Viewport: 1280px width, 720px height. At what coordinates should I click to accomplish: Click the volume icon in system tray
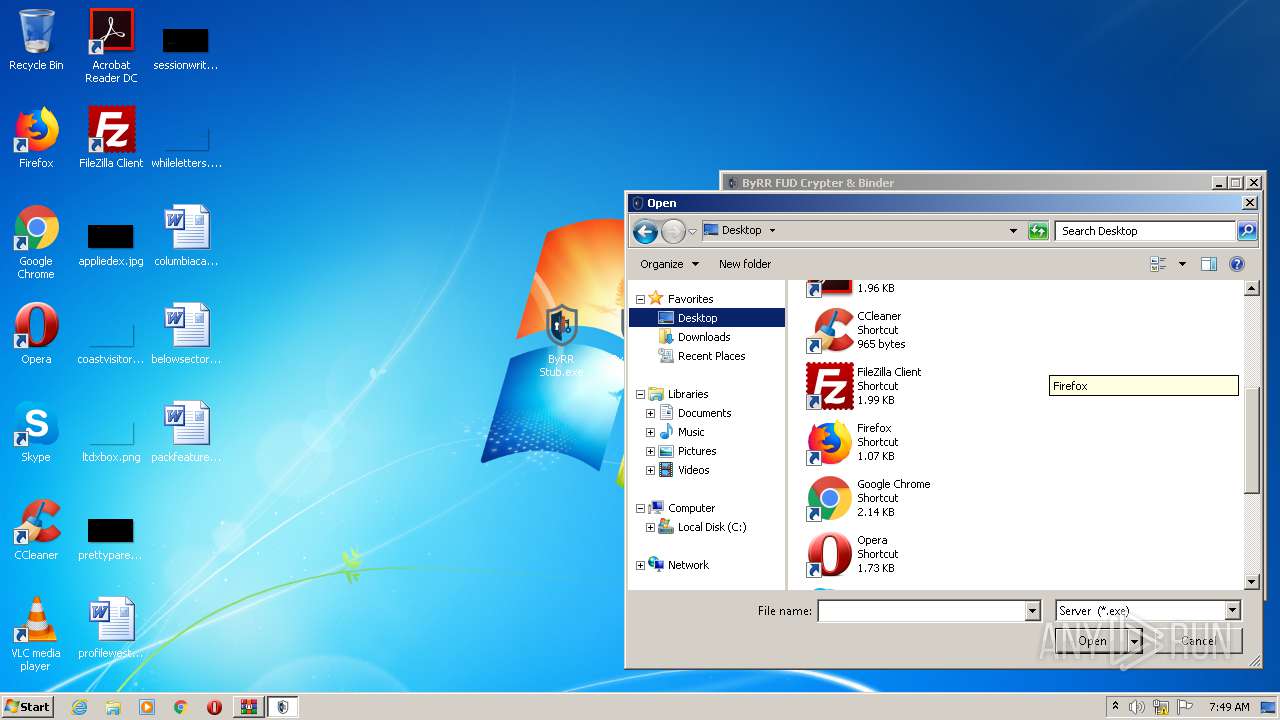click(x=1137, y=707)
